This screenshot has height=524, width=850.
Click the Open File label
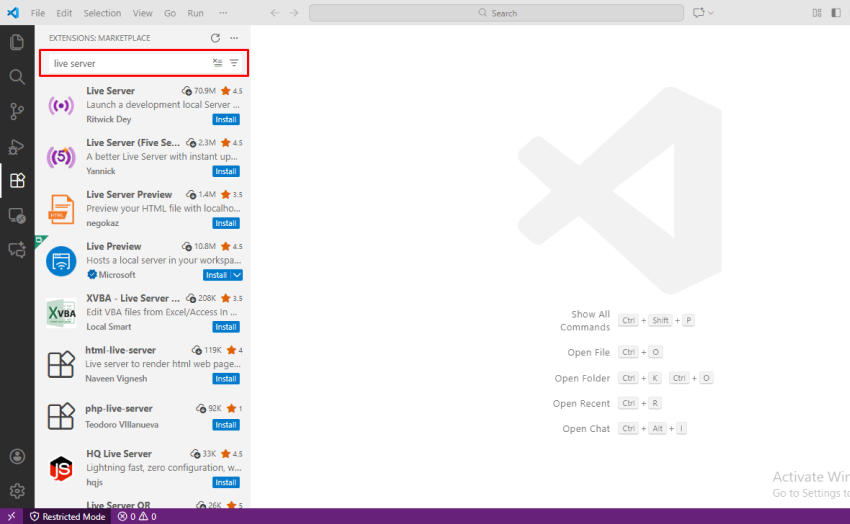pos(588,352)
